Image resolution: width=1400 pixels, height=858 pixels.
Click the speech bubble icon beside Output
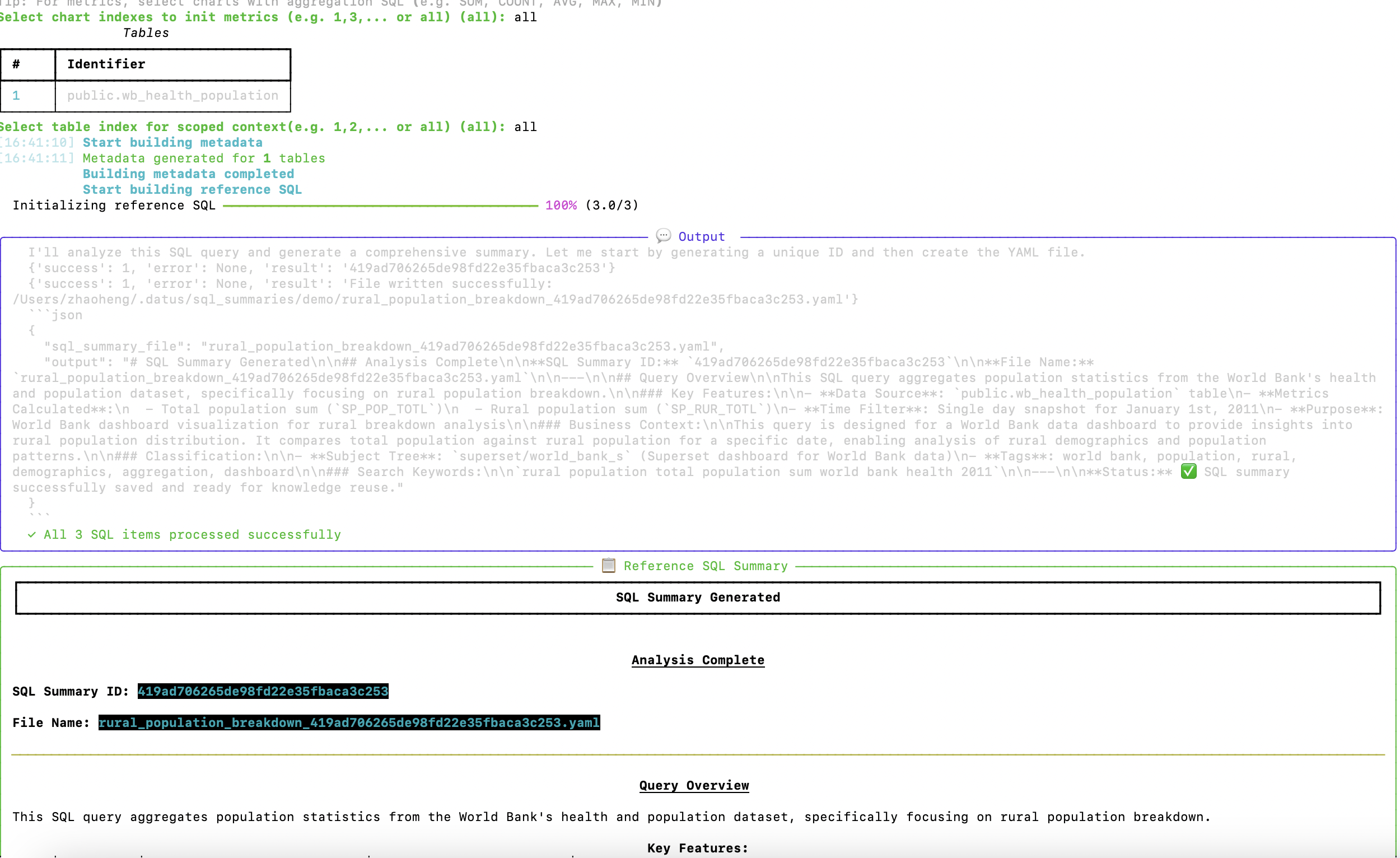pyautogui.click(x=663, y=235)
